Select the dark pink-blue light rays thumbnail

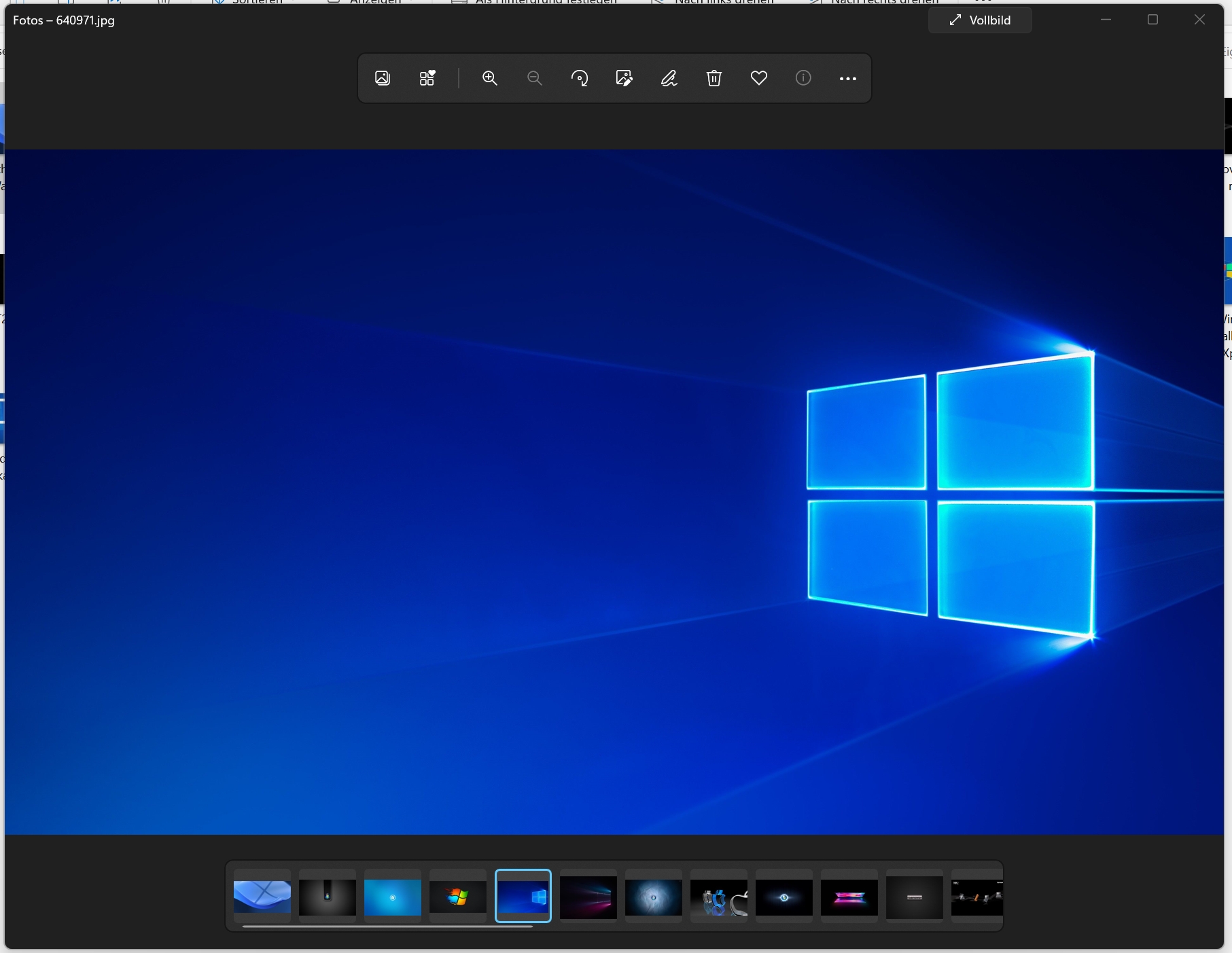588,896
